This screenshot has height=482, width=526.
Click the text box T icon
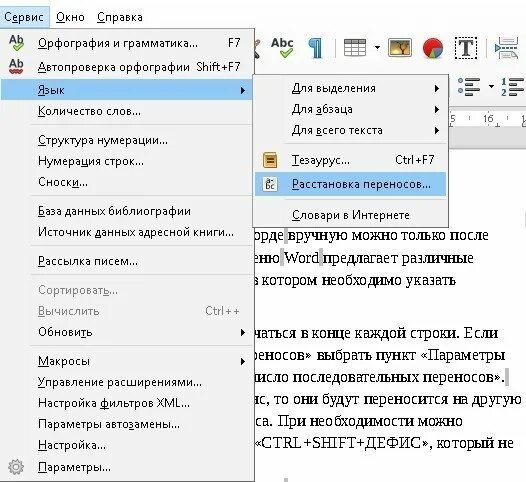(x=466, y=48)
